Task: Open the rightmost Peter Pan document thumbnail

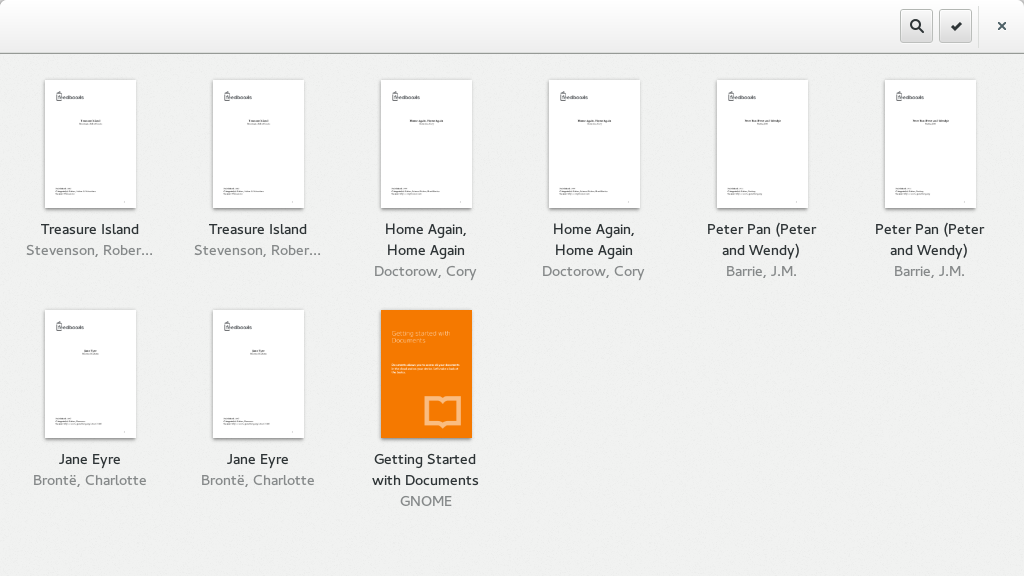Action: point(930,144)
